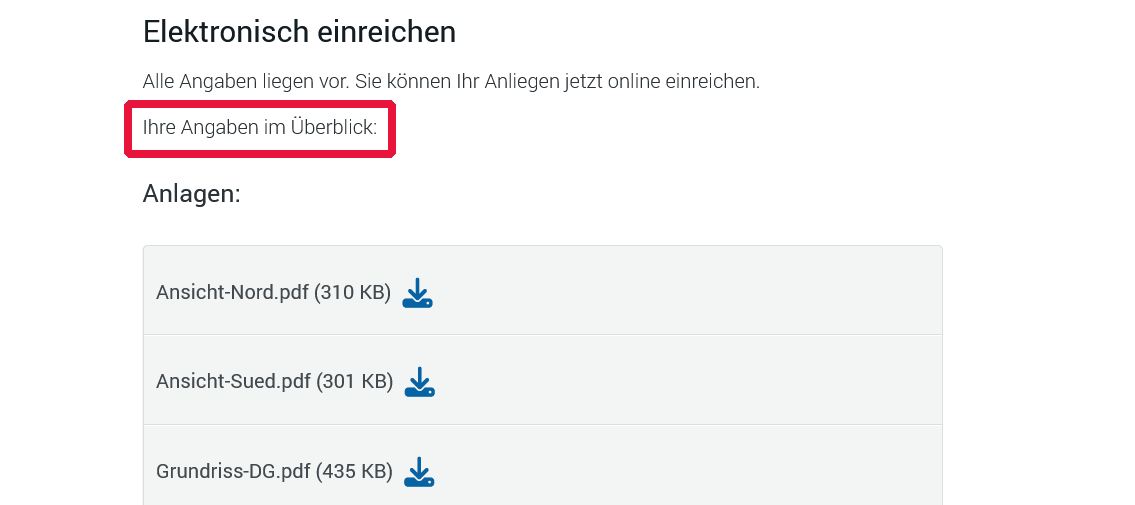Image resolution: width=1135 pixels, height=505 pixels.
Task: Click the (310 KB) size label
Action: (352, 293)
